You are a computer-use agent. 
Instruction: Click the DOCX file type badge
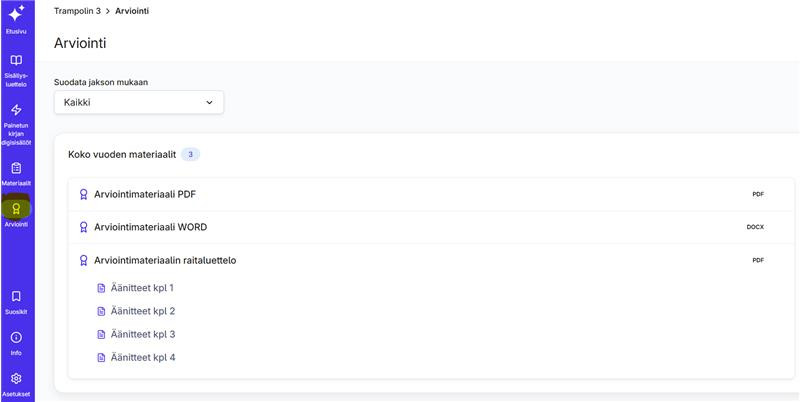755,227
